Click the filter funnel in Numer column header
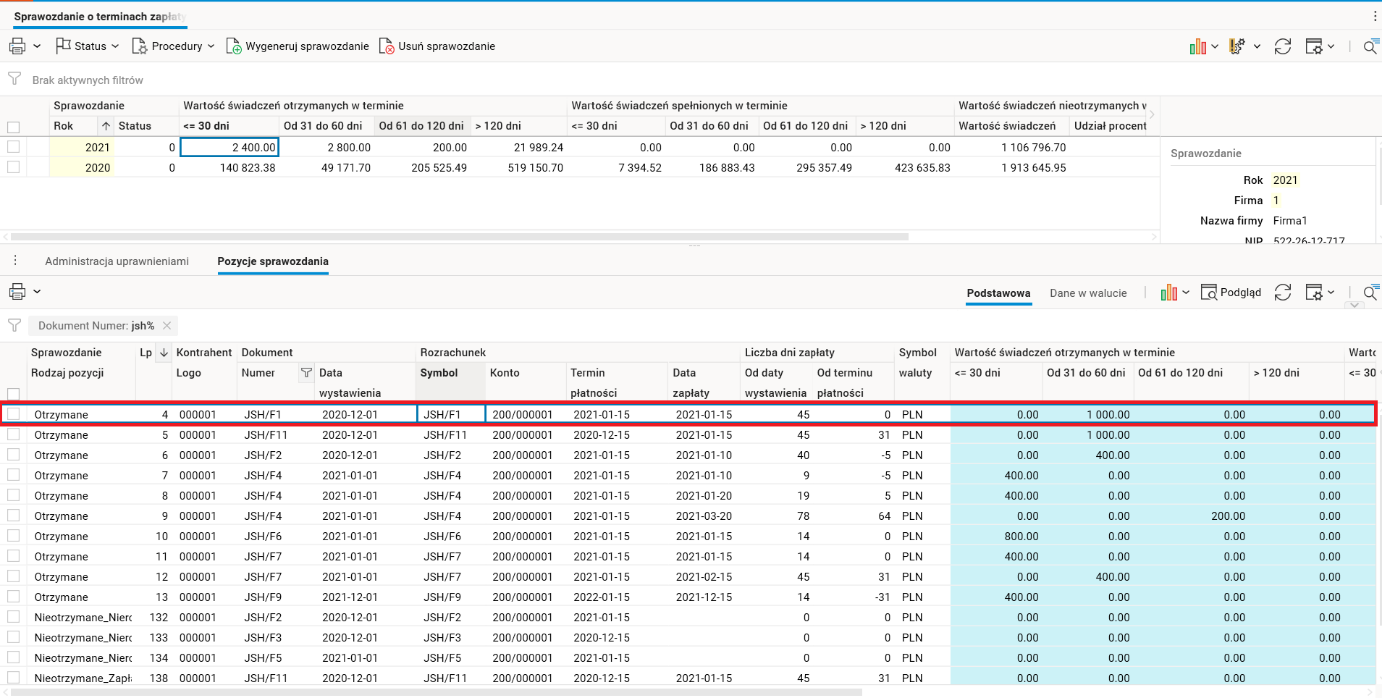 (306, 373)
